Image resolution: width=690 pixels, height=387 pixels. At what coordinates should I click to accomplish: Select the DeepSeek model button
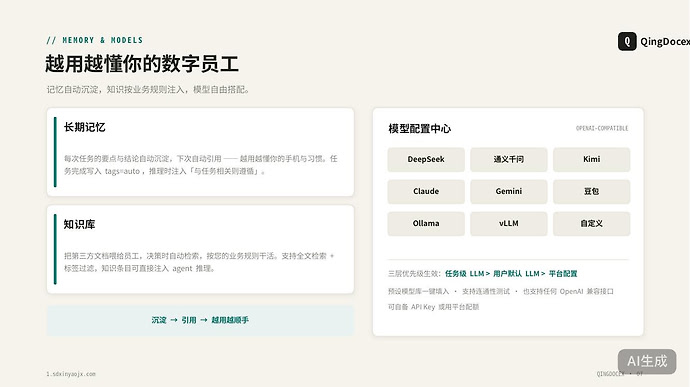coord(426,159)
